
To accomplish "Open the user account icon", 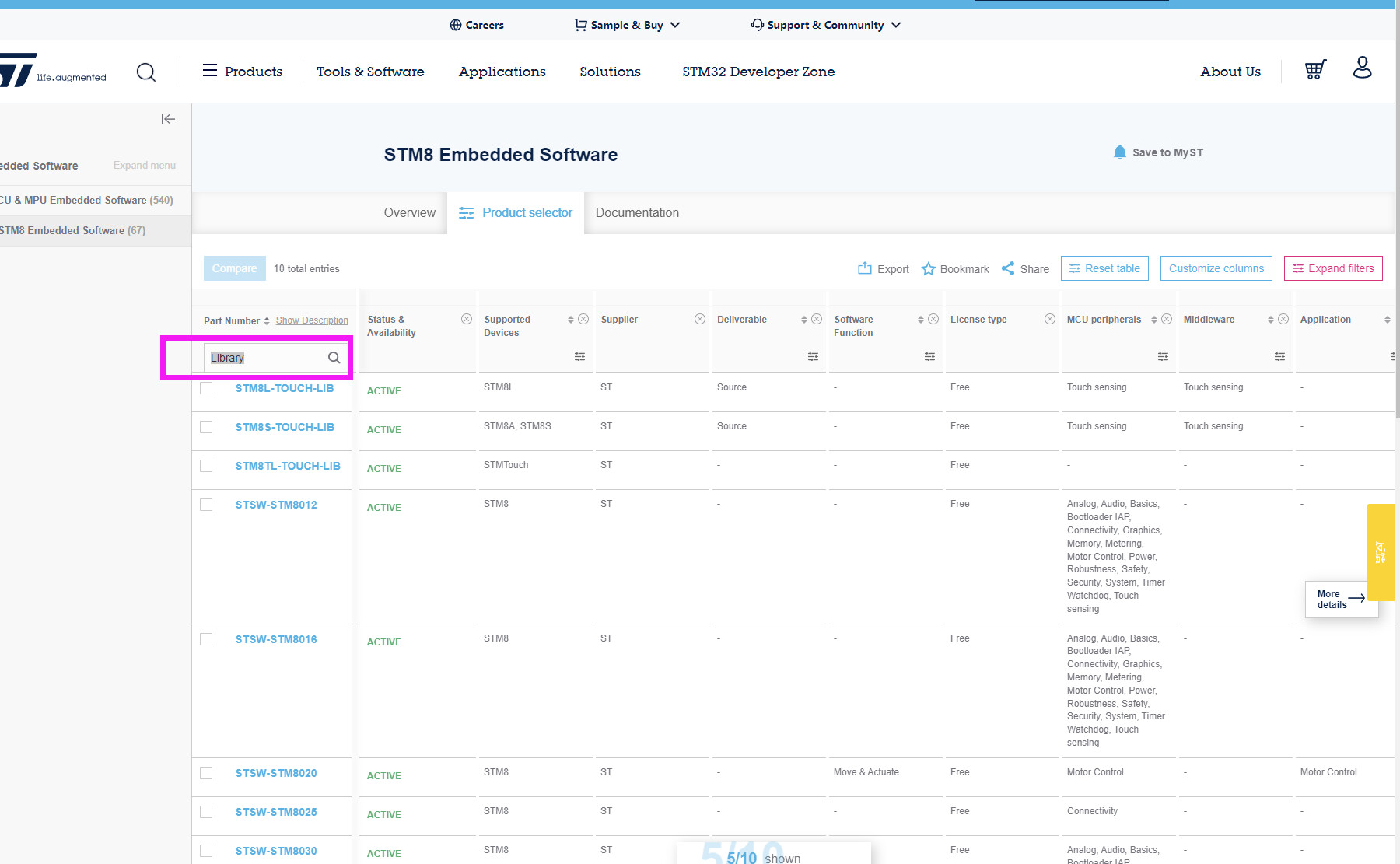I will pyautogui.click(x=1362, y=68).
